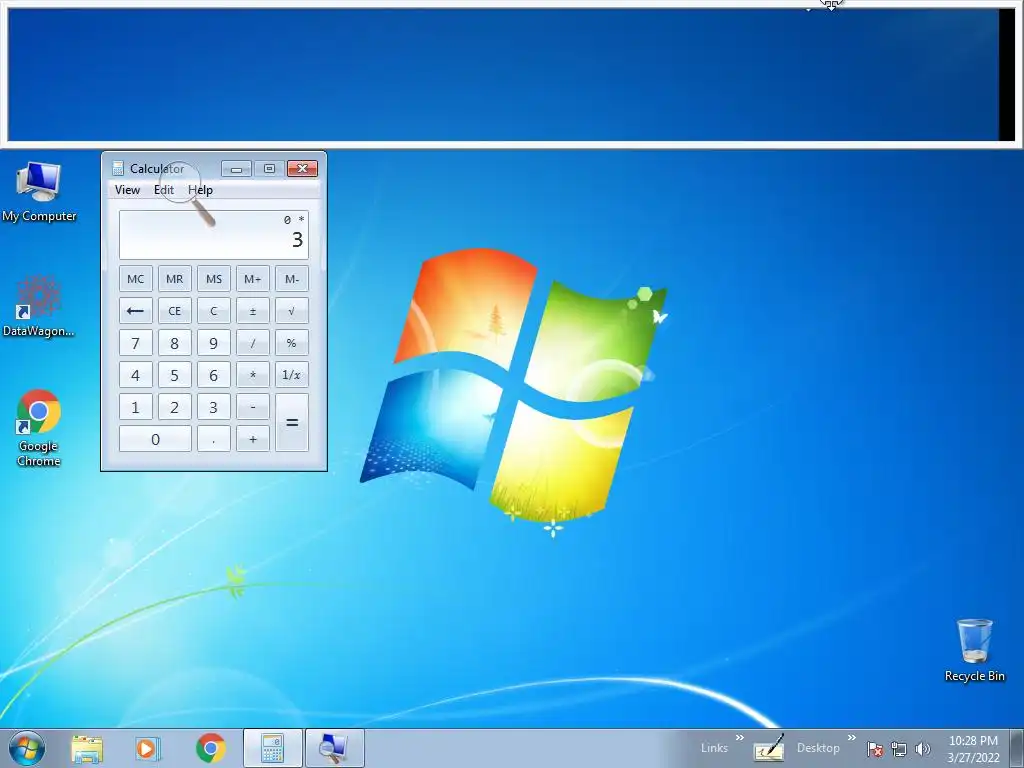Expand the Links toolbar chevron
1024x768 pixels.
739,738
